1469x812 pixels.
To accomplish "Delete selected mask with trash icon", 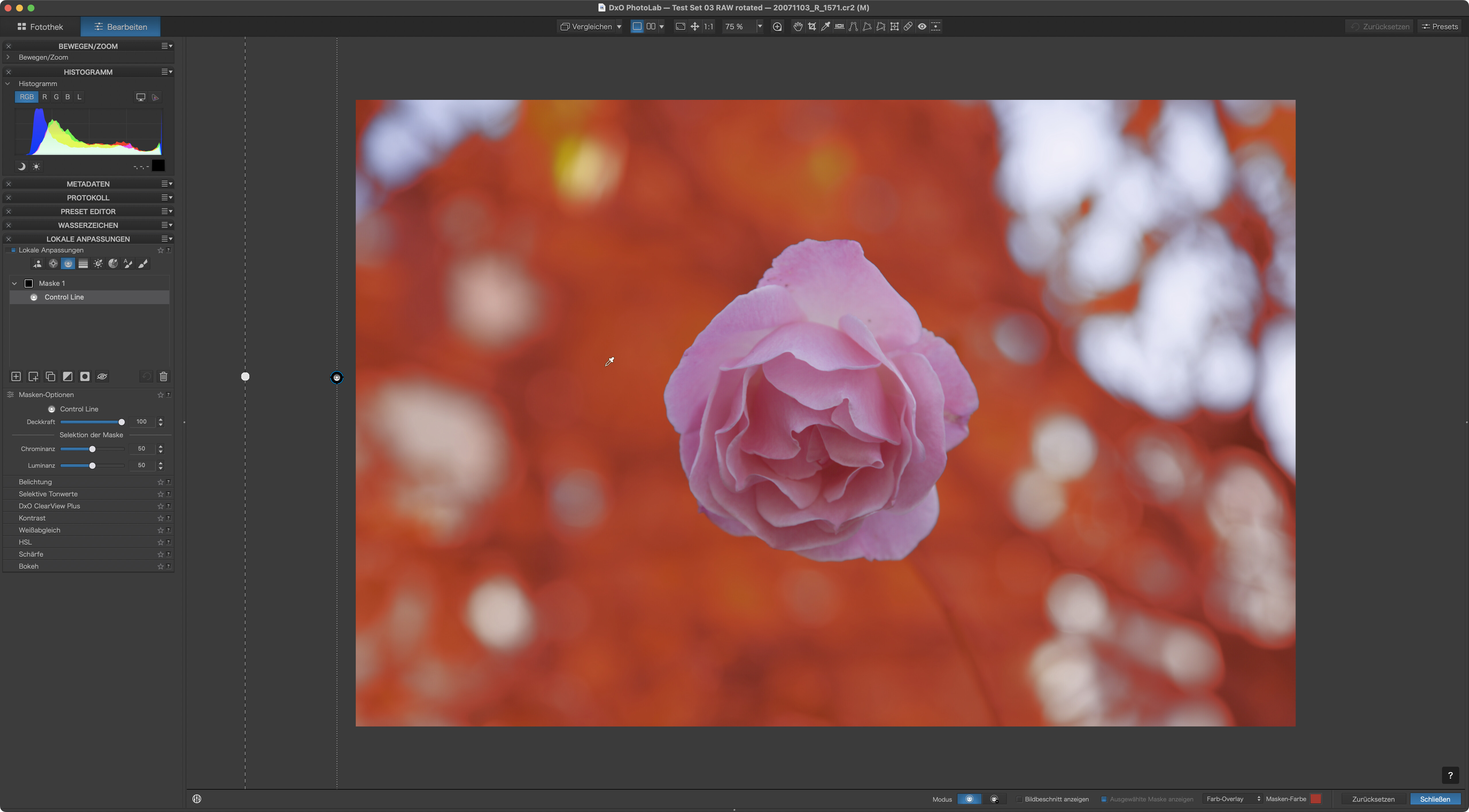I will (164, 376).
